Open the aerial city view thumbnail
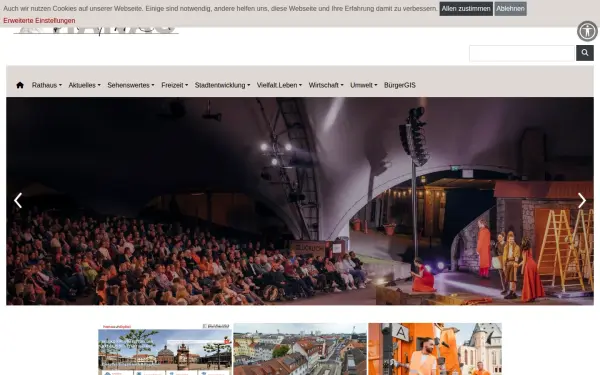Image resolution: width=600 pixels, height=375 pixels. click(x=300, y=349)
